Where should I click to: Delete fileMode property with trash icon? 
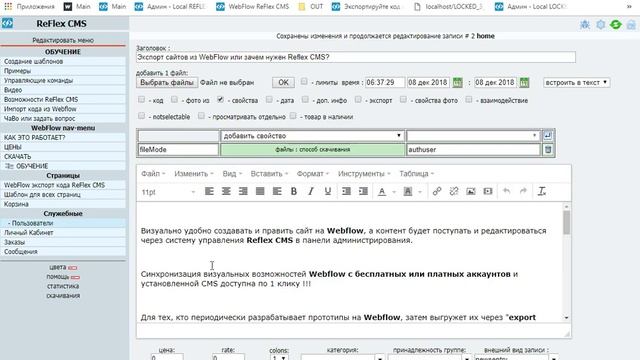548,150
